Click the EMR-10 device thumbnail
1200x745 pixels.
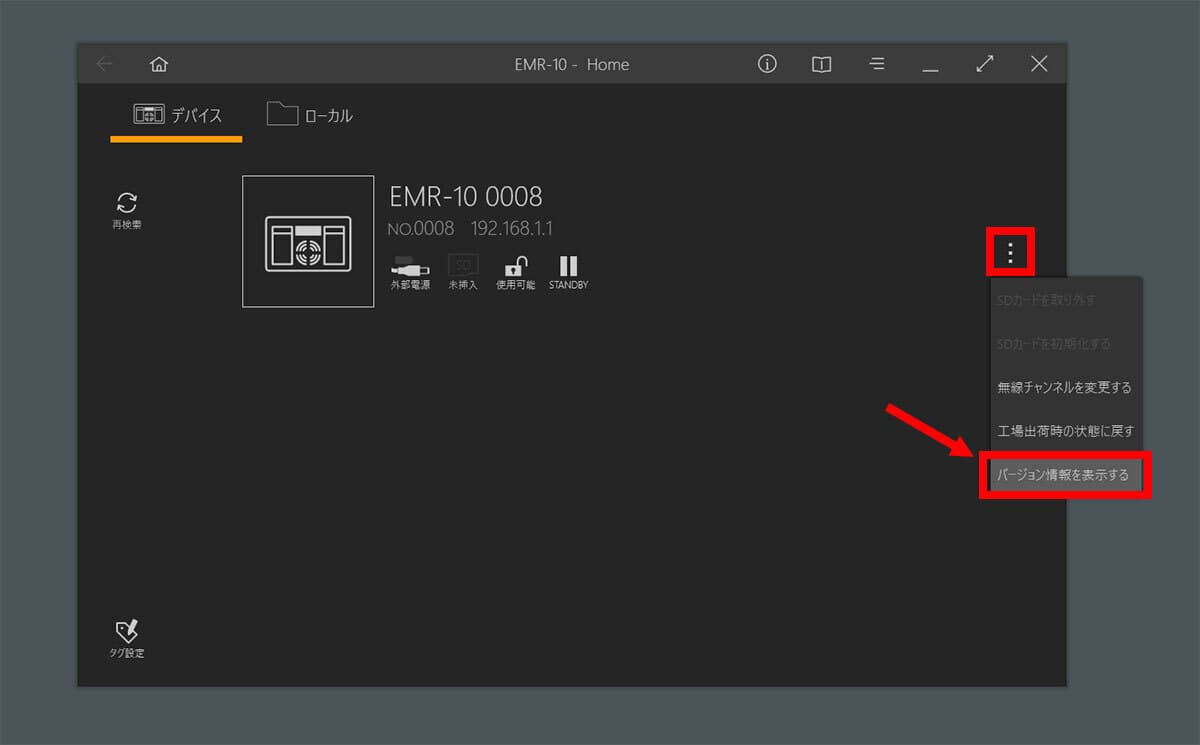point(308,241)
